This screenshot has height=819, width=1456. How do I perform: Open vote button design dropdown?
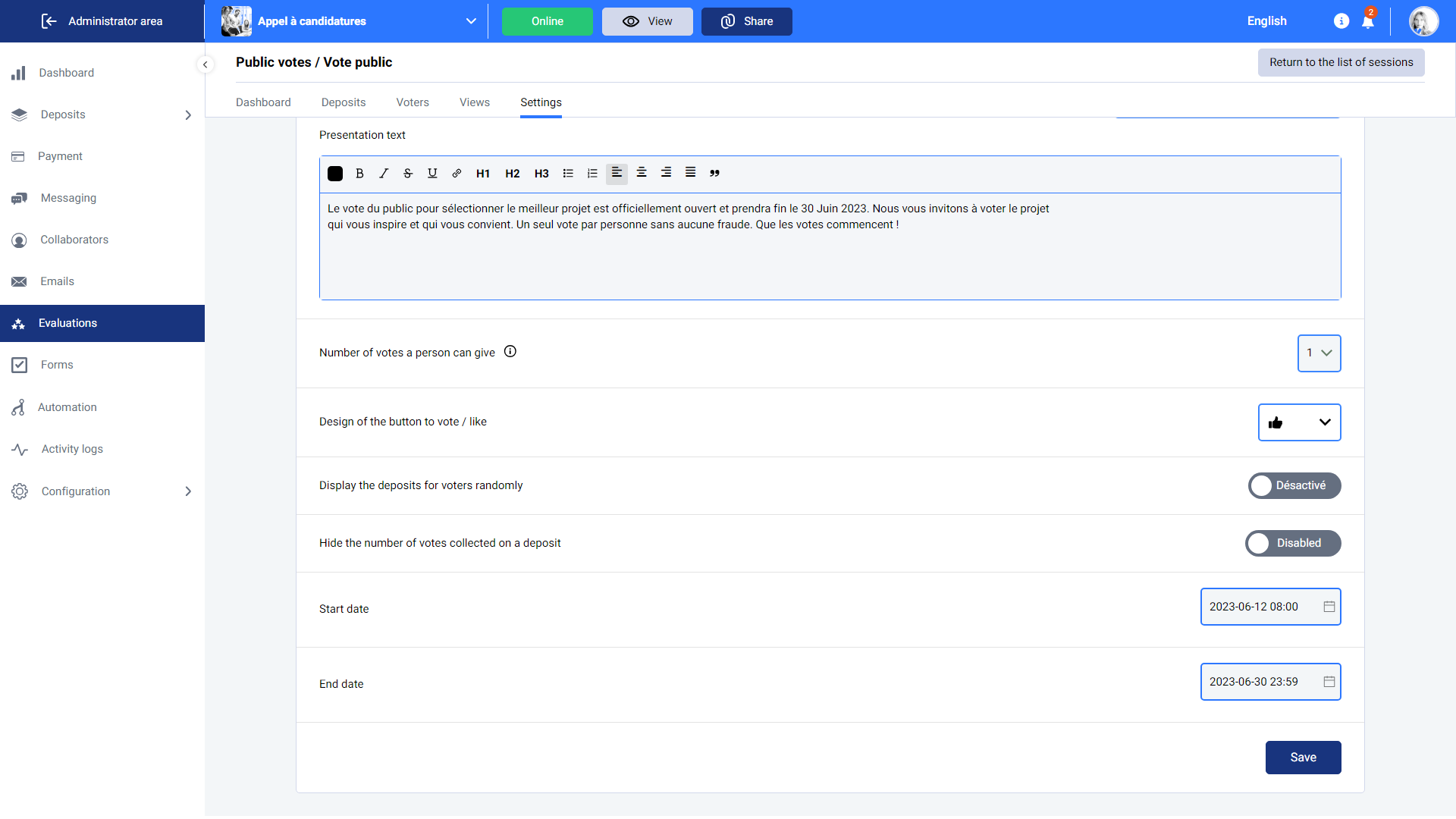[x=1299, y=422]
